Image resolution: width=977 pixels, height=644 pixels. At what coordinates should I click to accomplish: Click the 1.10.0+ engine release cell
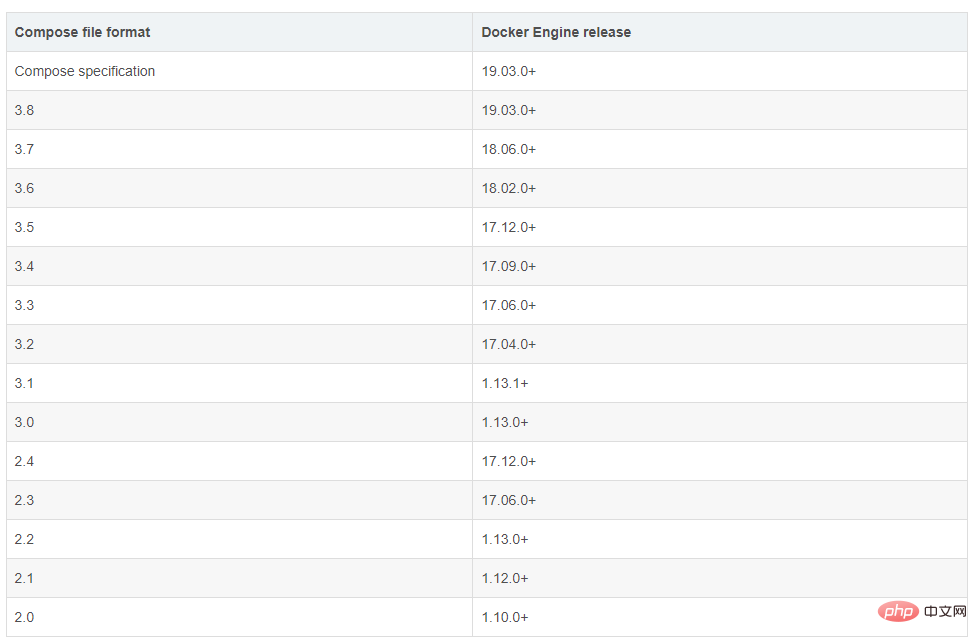point(505,617)
